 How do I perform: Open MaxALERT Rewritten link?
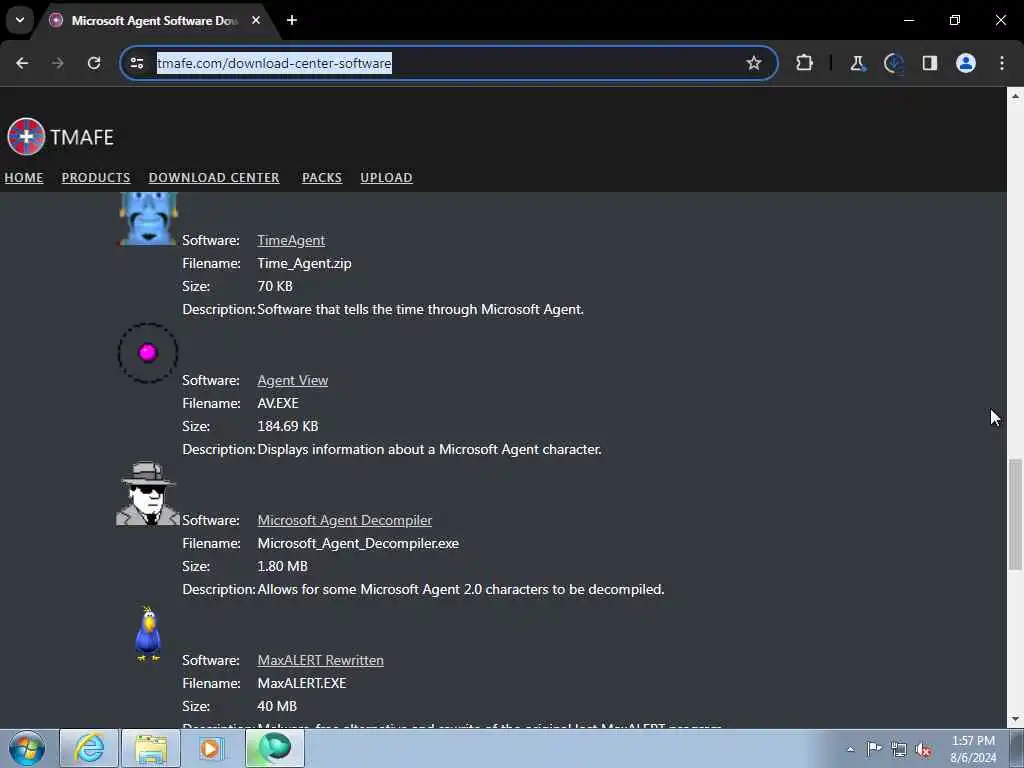click(x=321, y=660)
